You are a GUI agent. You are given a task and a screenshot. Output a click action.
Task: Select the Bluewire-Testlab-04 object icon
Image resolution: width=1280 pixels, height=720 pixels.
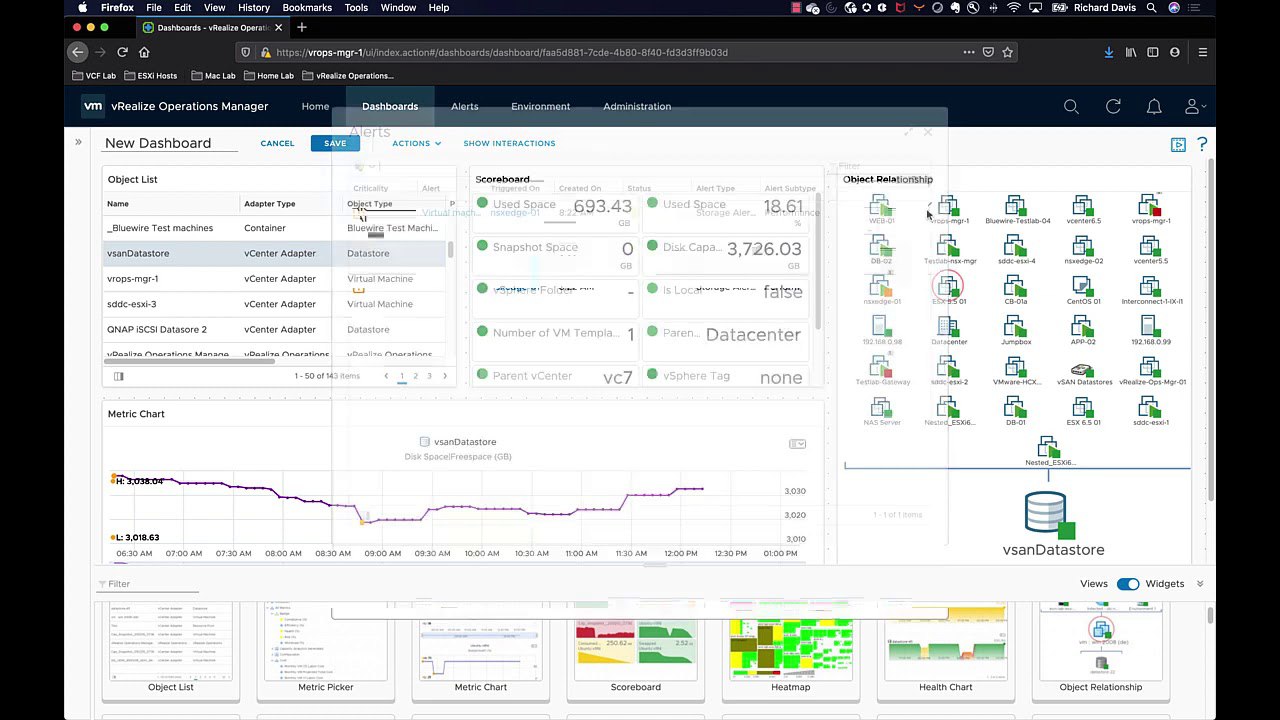pos(1016,206)
